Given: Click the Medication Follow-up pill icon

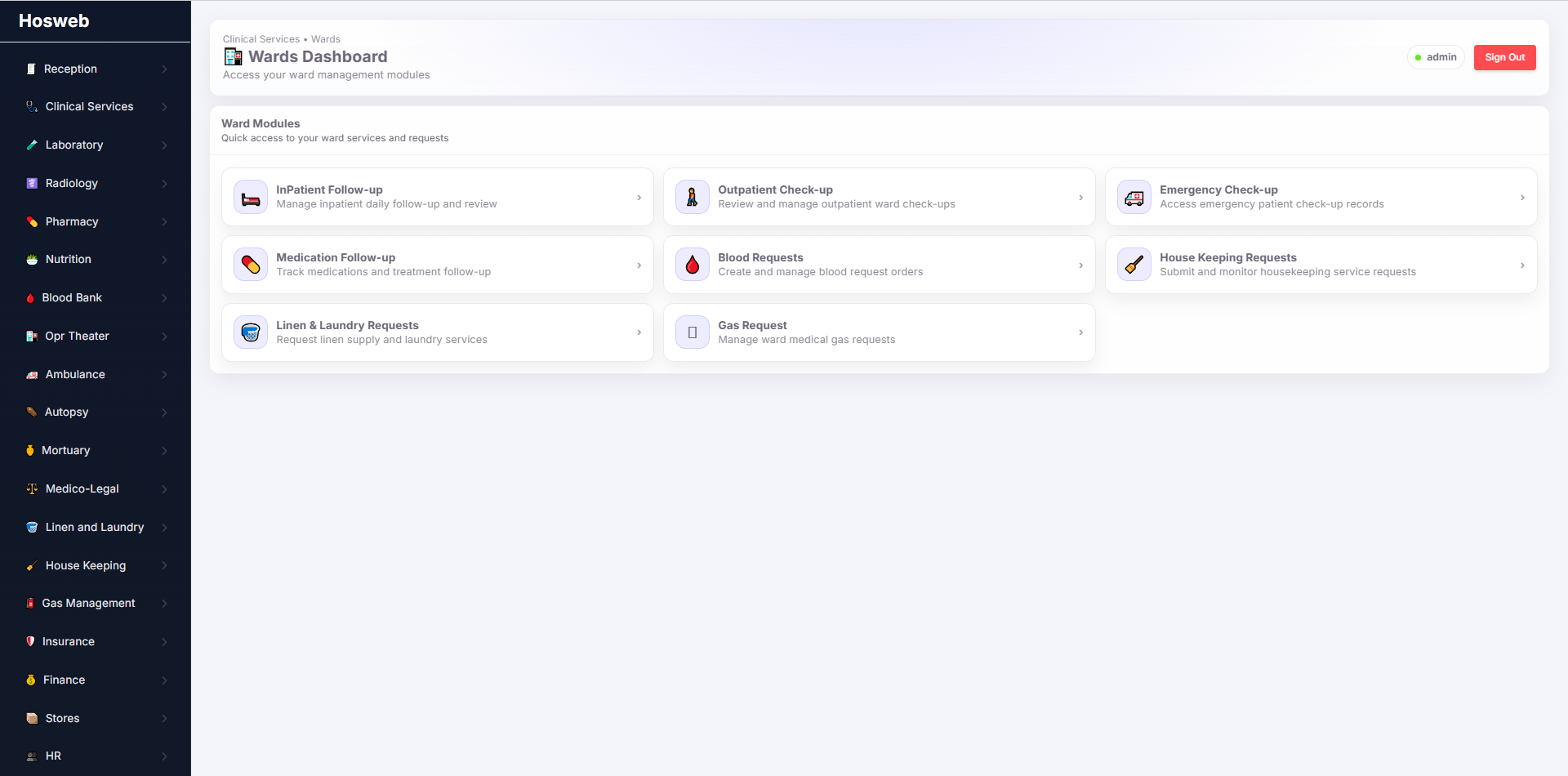Looking at the screenshot, I should 251,265.
